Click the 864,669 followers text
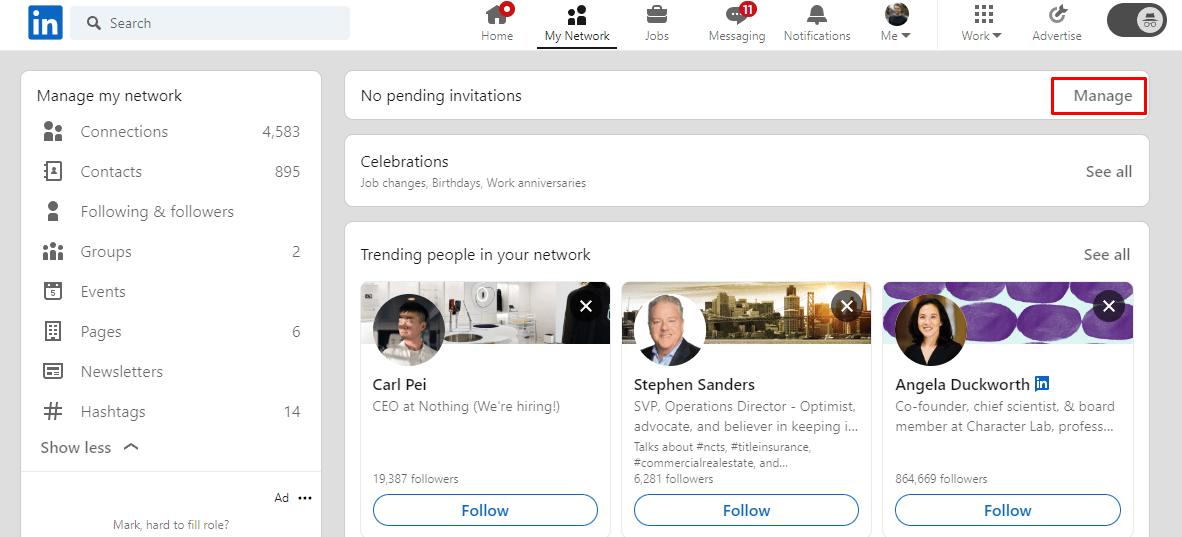1182x537 pixels. (x=941, y=479)
